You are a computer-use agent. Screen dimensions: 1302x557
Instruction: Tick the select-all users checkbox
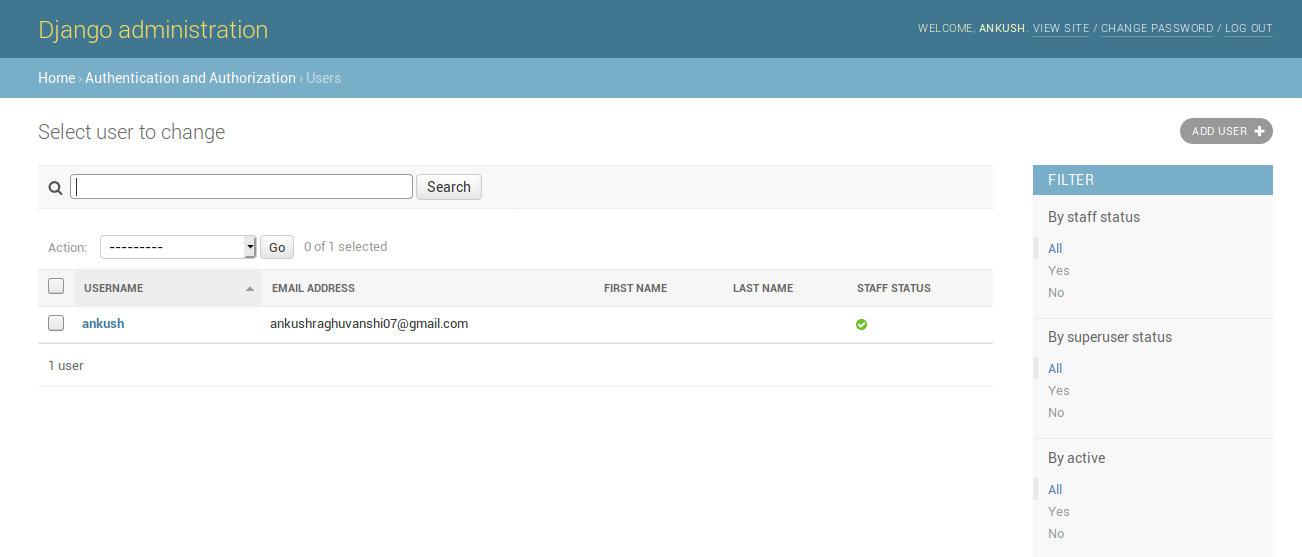tap(56, 286)
